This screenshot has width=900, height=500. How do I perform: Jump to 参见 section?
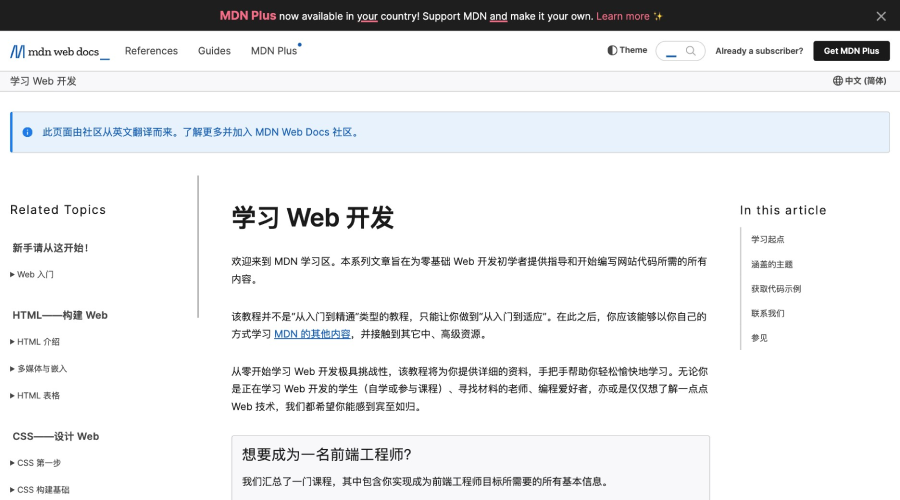pos(759,338)
